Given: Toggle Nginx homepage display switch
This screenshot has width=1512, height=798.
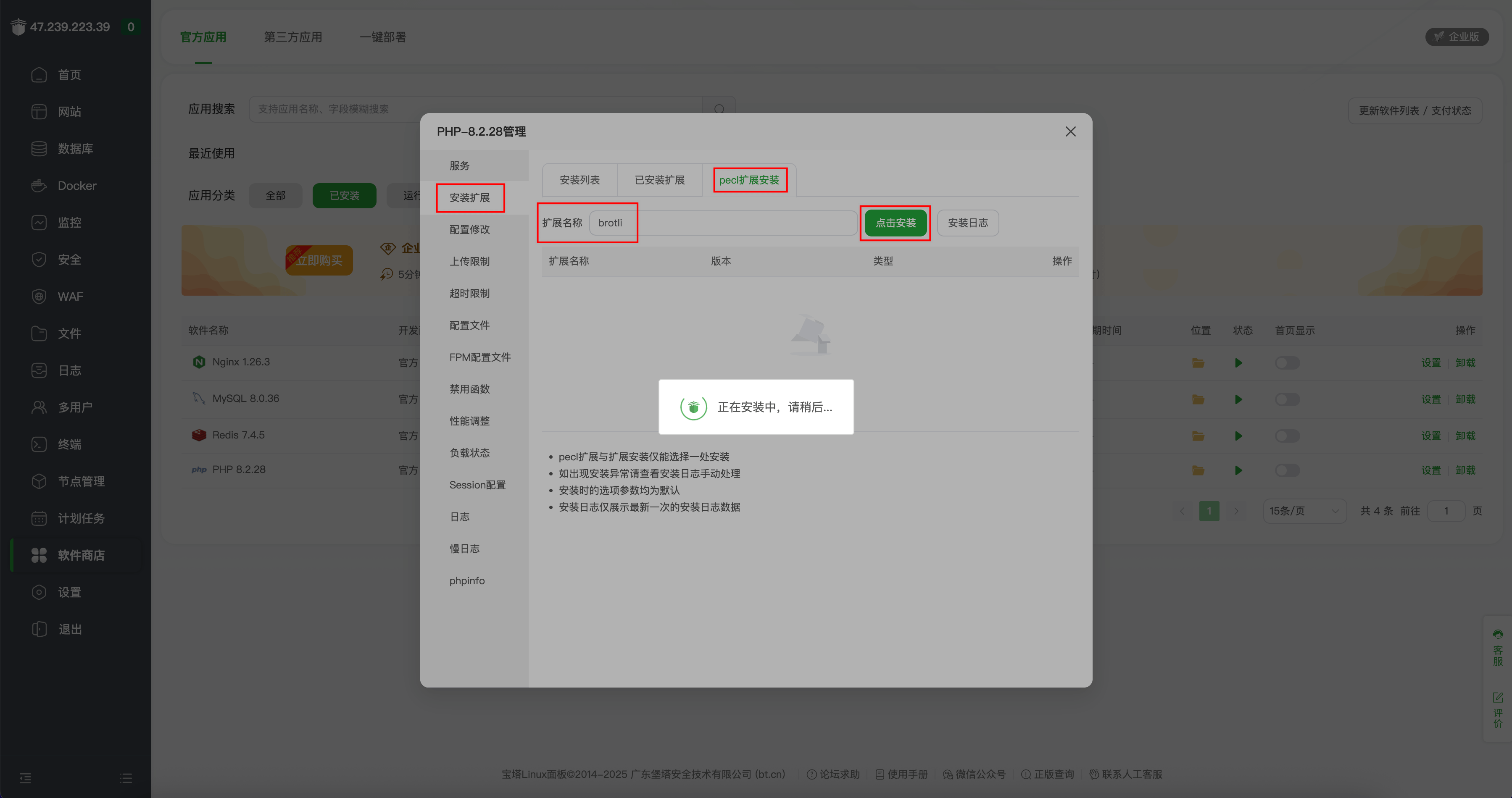Looking at the screenshot, I should coord(1287,362).
